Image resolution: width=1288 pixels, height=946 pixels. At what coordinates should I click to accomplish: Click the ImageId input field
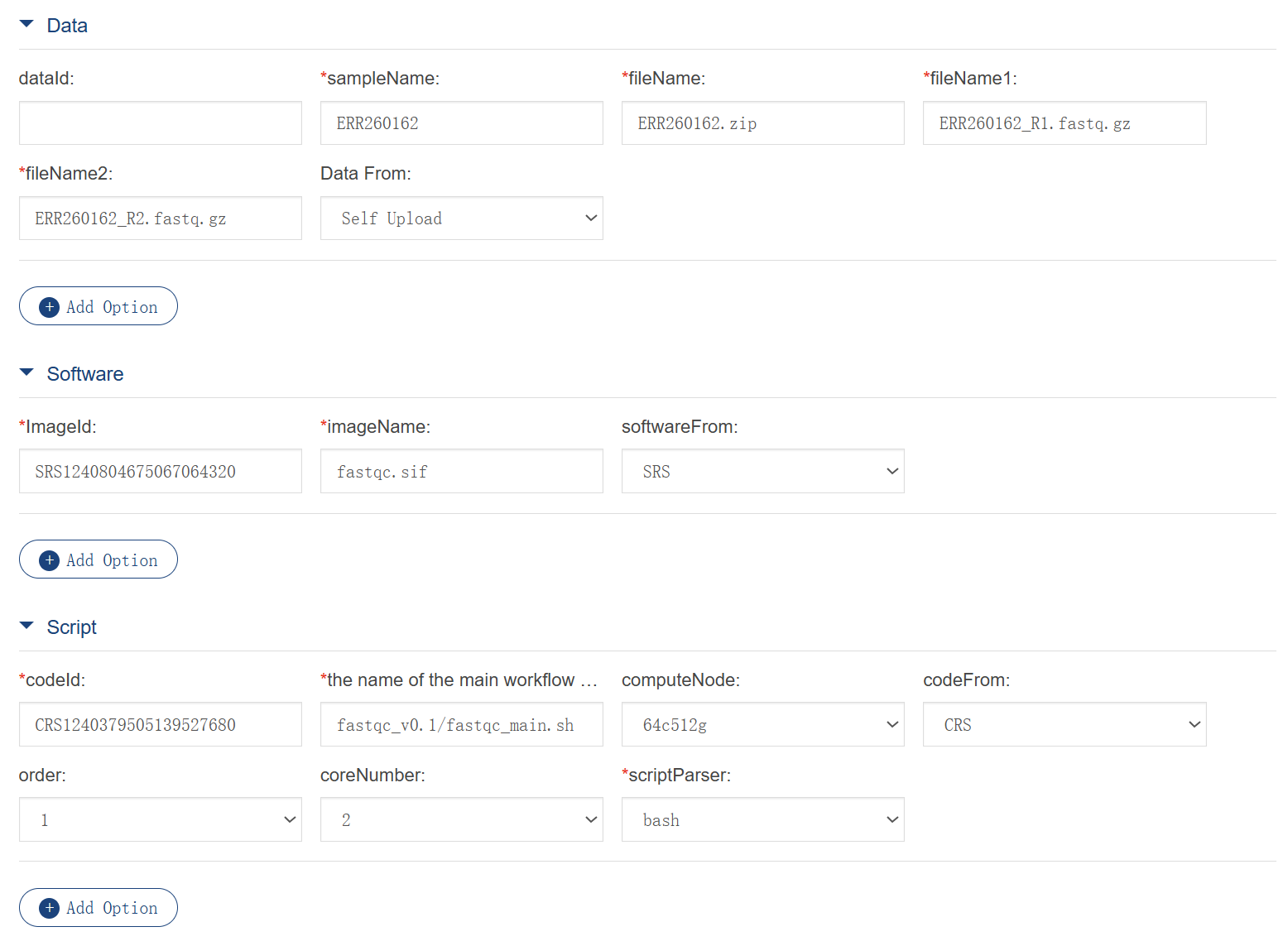coord(161,472)
